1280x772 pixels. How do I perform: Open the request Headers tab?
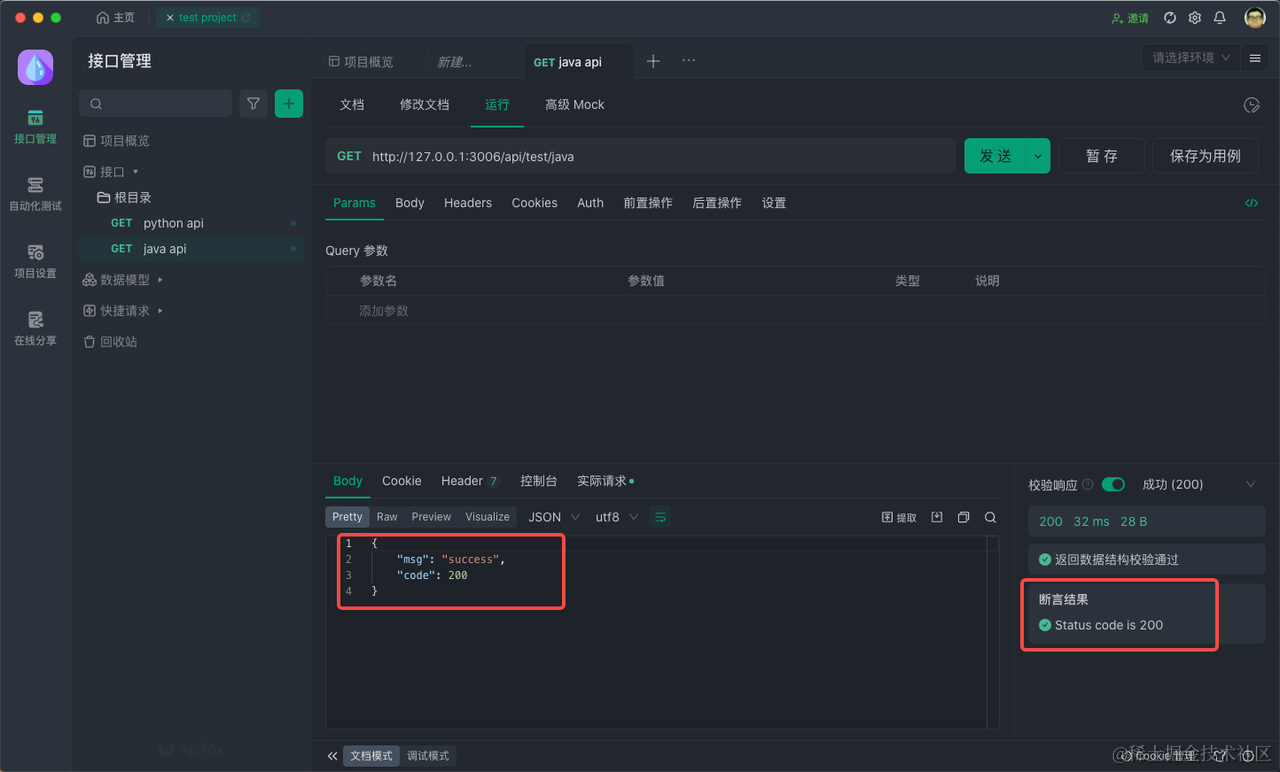[468, 203]
